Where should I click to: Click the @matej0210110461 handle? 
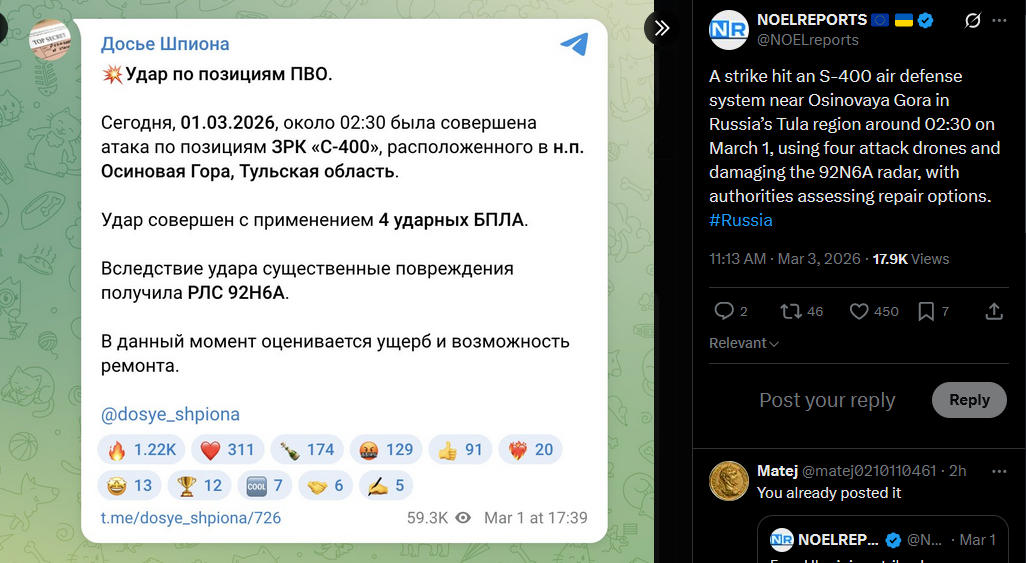coord(869,471)
